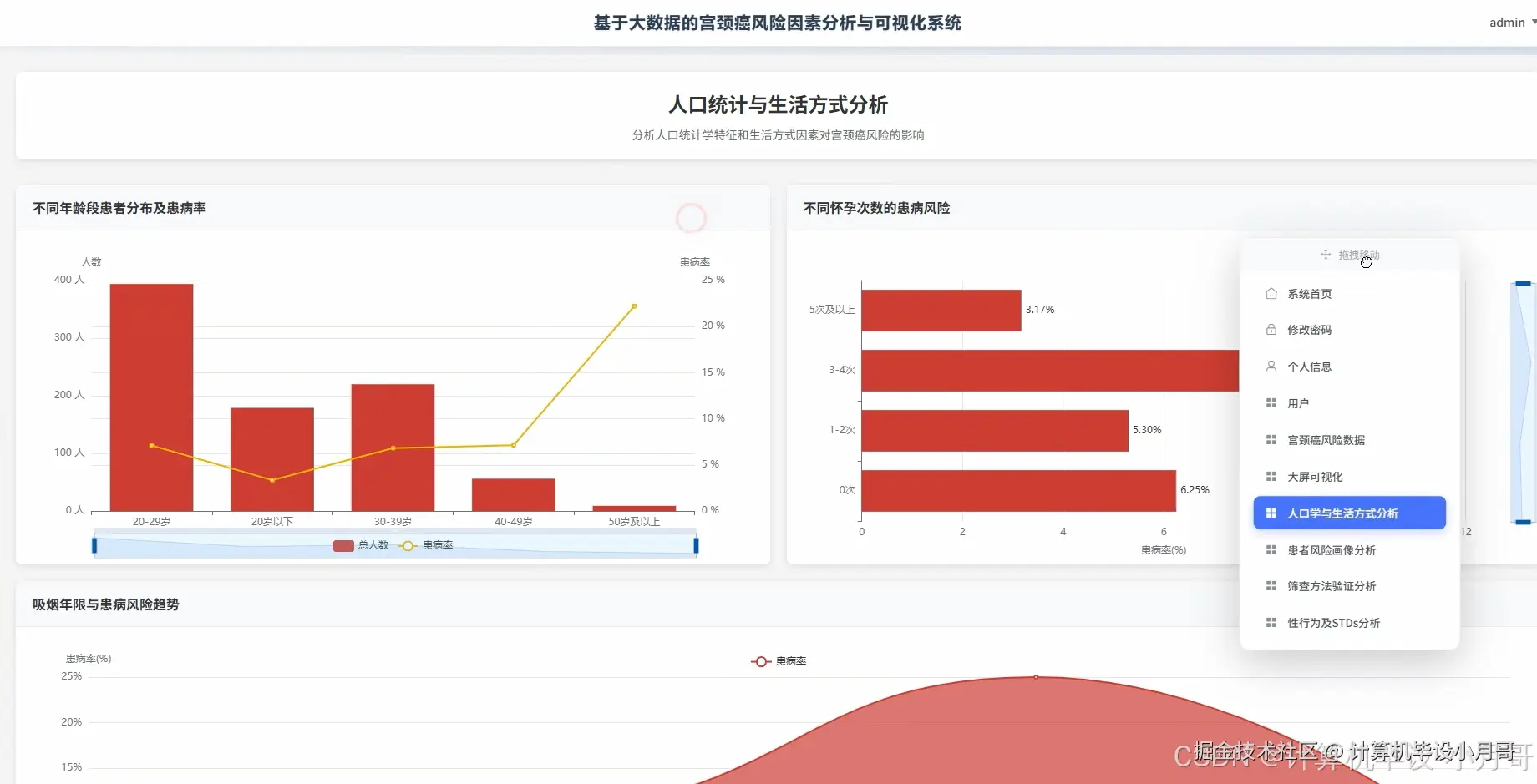Click the 20-29岁 bar in age chart
The width and height of the screenshot is (1537, 784).
click(151, 397)
